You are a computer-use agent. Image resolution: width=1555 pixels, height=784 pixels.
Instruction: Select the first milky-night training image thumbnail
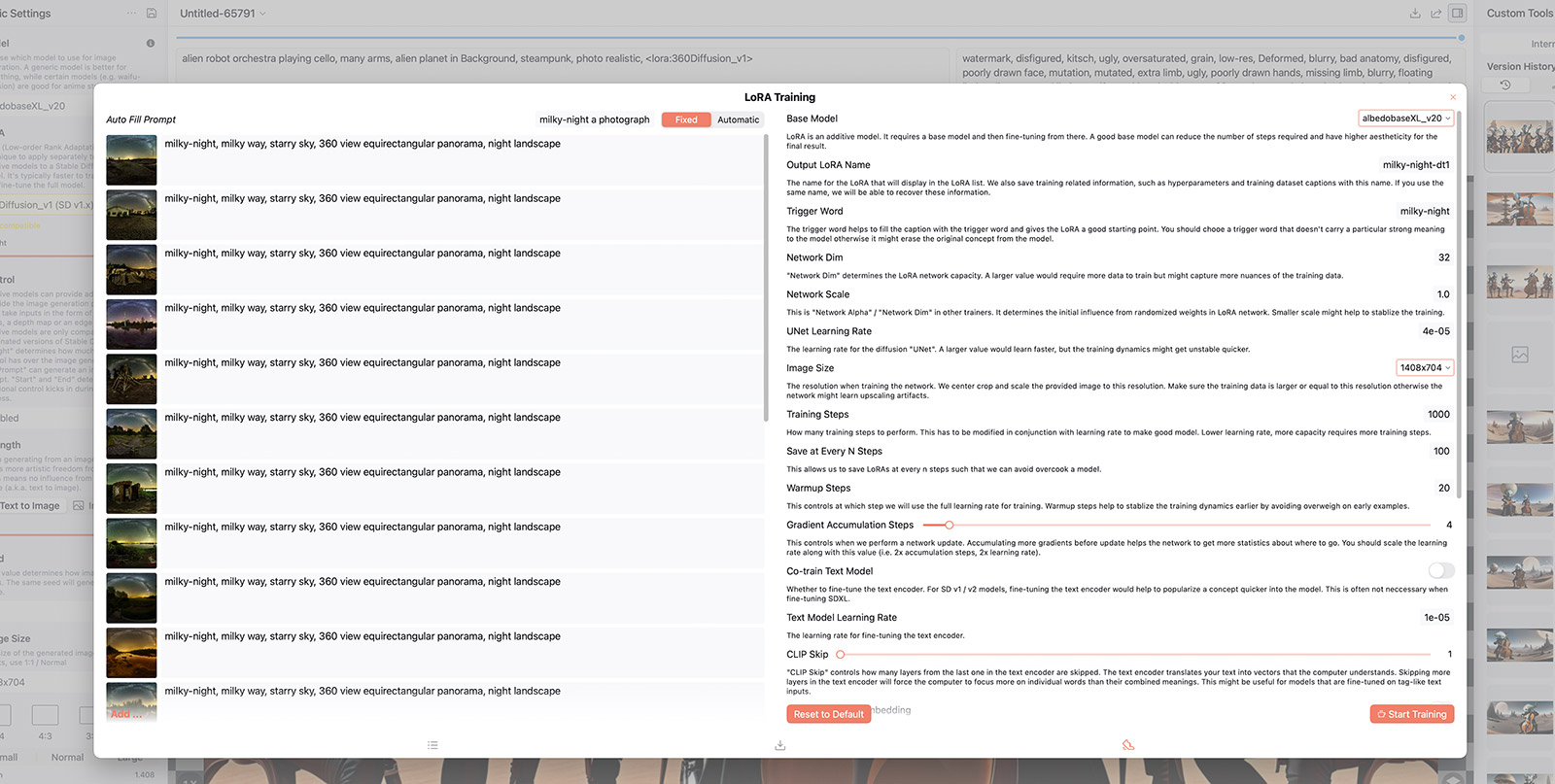(131, 160)
